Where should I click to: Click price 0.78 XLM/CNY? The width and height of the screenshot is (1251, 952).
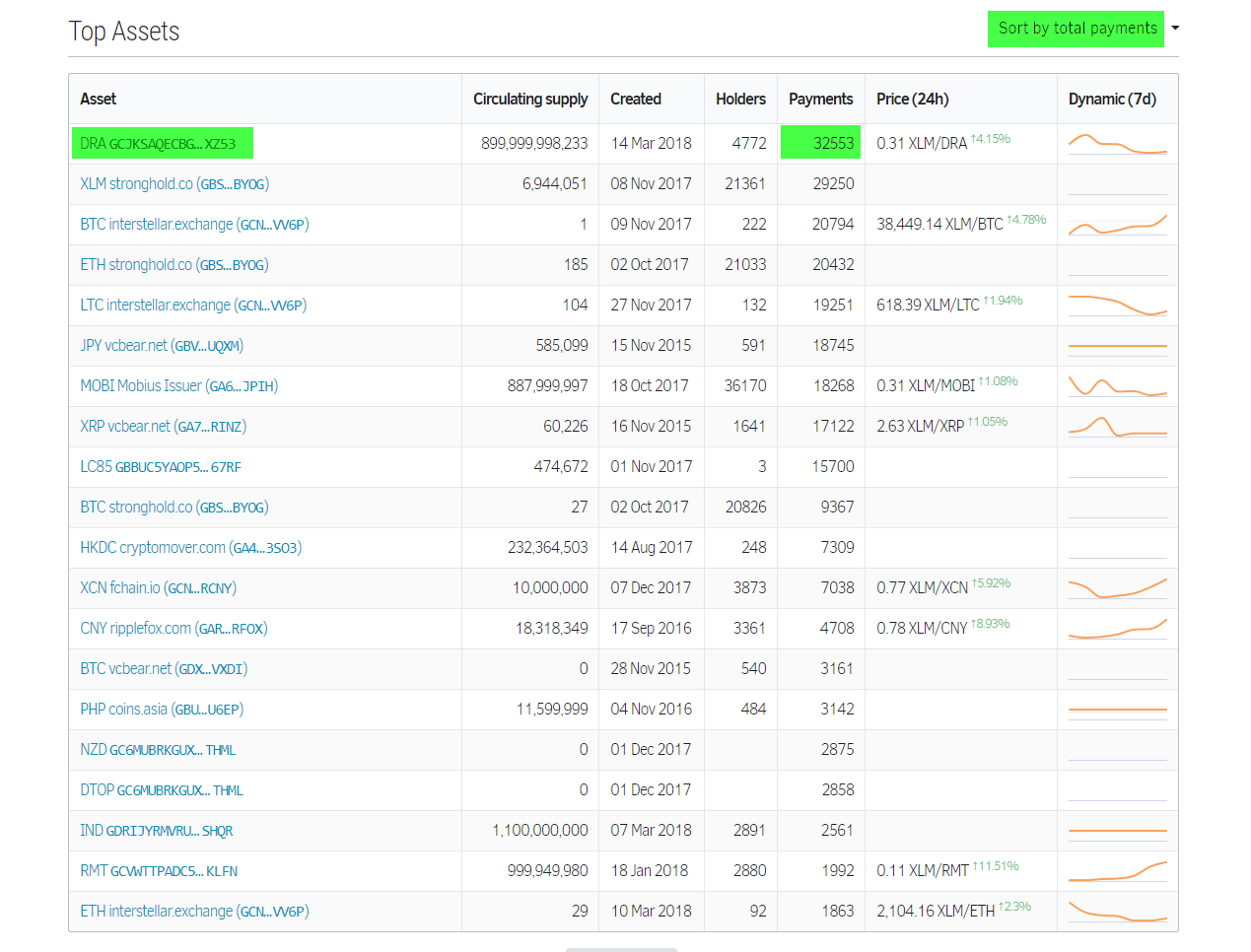pyautogui.click(x=922, y=629)
